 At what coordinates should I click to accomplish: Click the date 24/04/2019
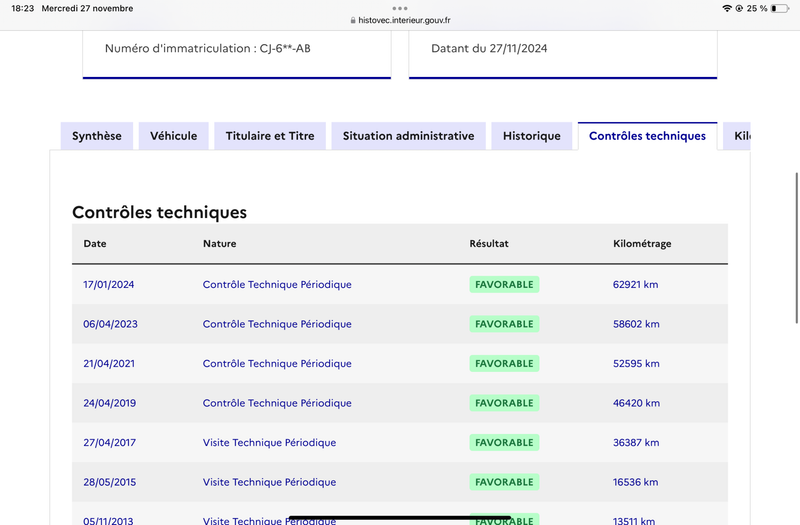point(110,403)
